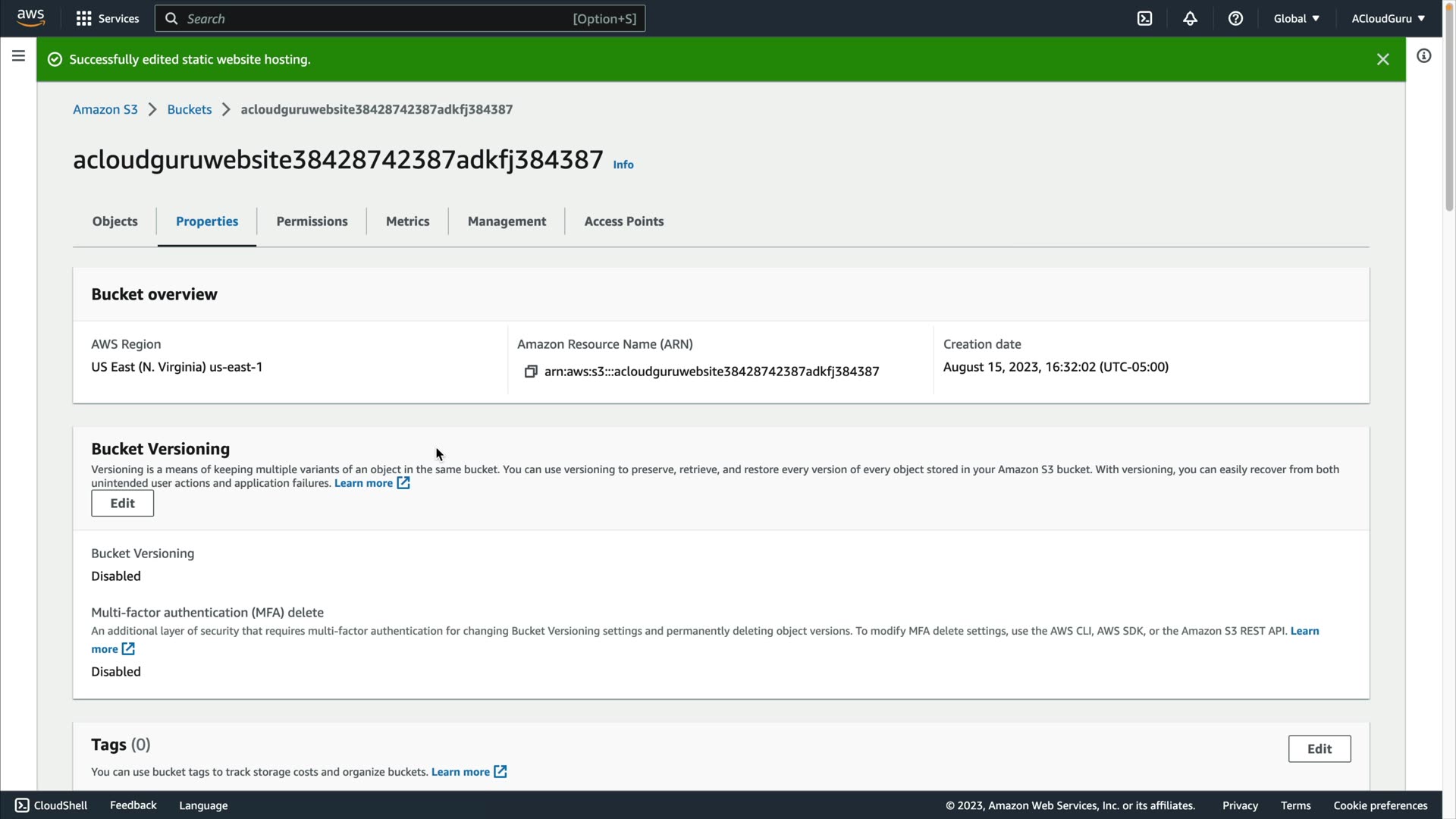
Task: Click the Edit button for Tags
Action: [x=1319, y=748]
